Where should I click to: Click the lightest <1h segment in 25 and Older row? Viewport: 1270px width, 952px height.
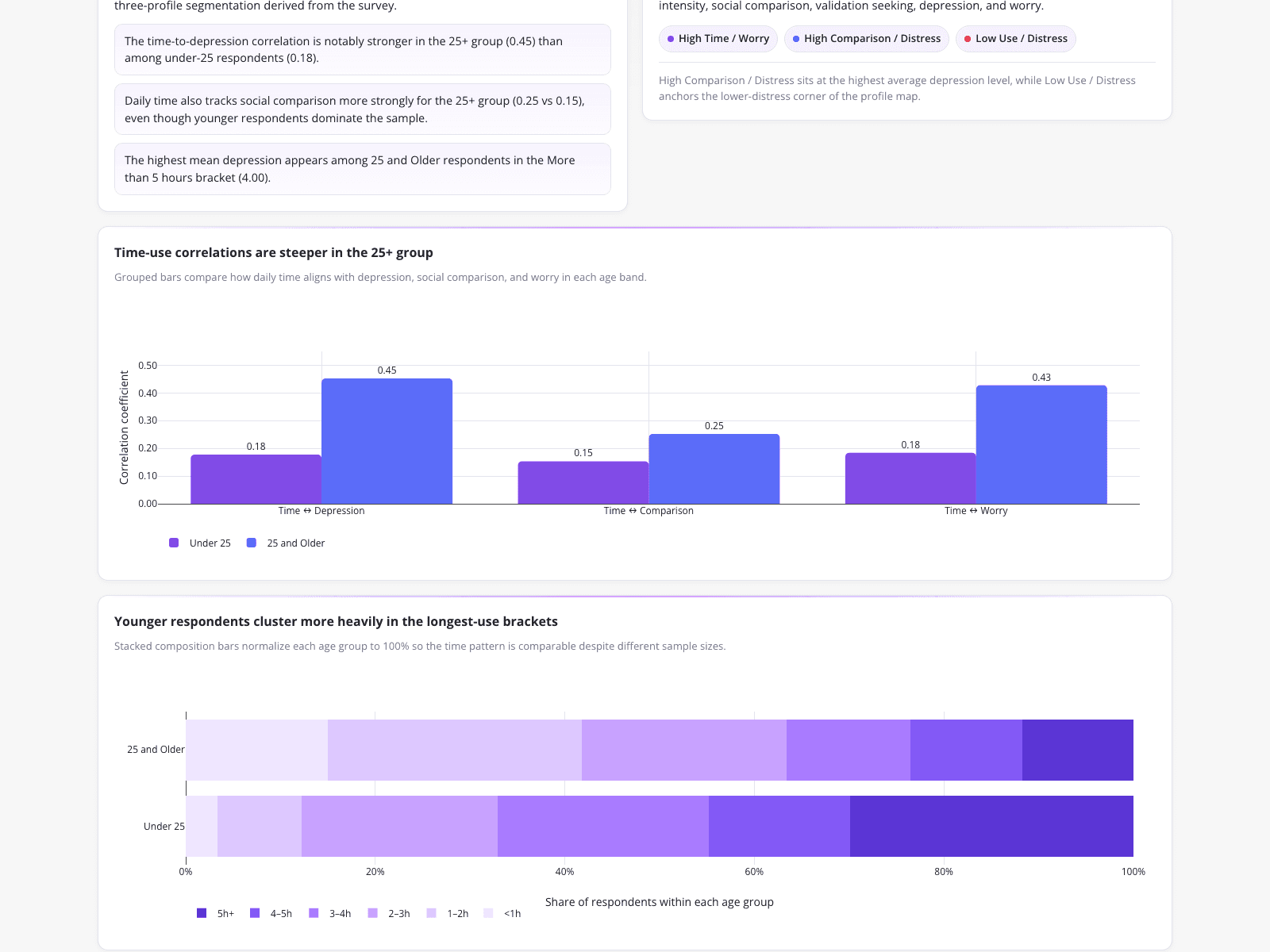pyautogui.click(x=257, y=750)
